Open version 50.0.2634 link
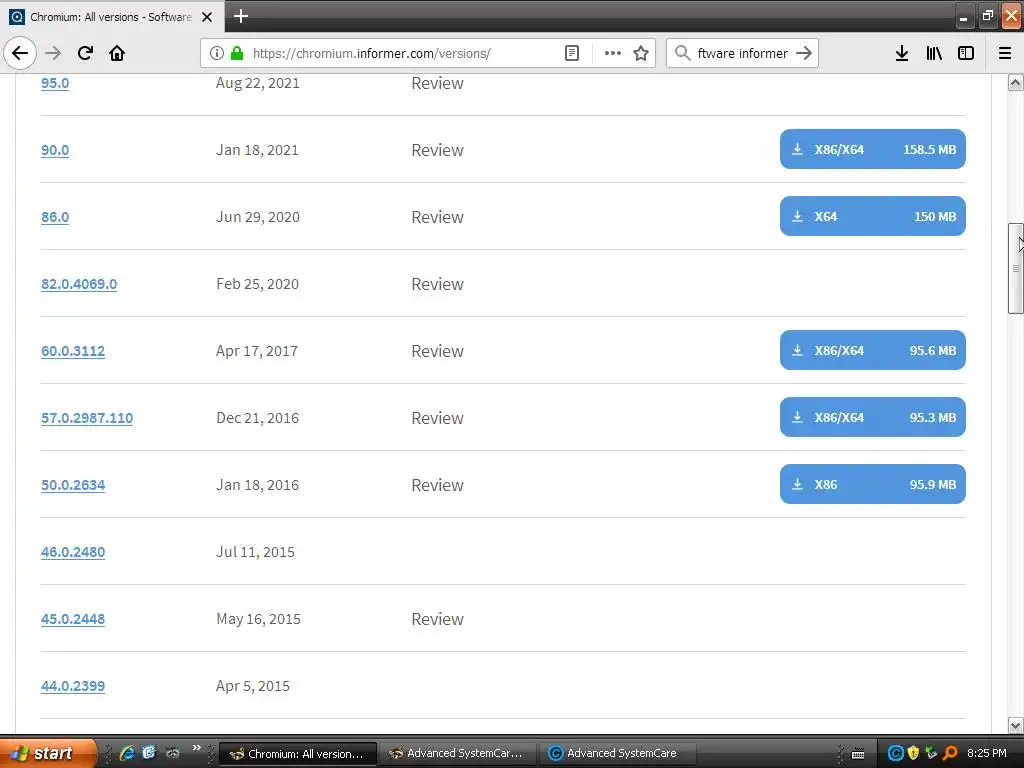Screen dimensions: 1024x768 pos(73,485)
